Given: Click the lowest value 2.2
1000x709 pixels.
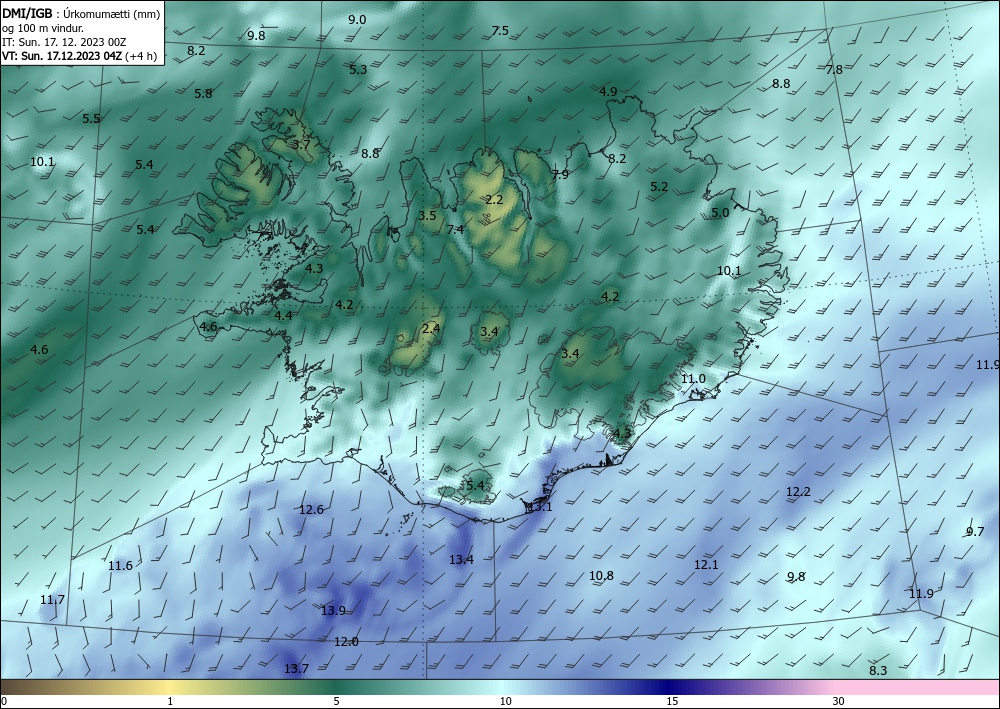Looking at the screenshot, I should click(494, 200).
